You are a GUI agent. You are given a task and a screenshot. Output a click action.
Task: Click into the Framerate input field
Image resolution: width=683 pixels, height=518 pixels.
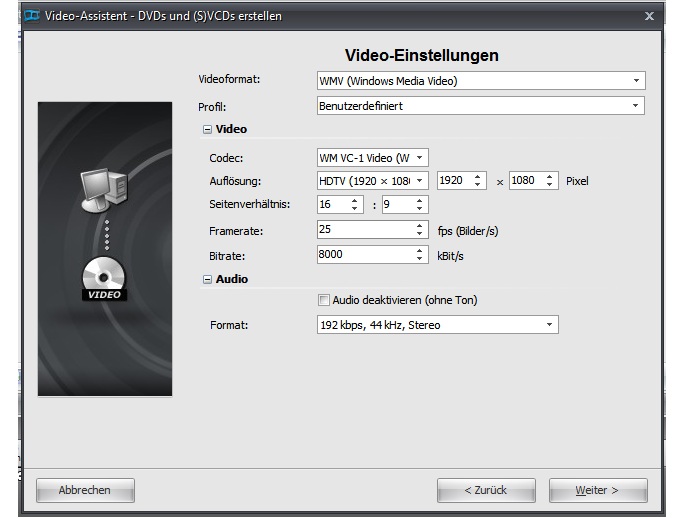(x=364, y=230)
